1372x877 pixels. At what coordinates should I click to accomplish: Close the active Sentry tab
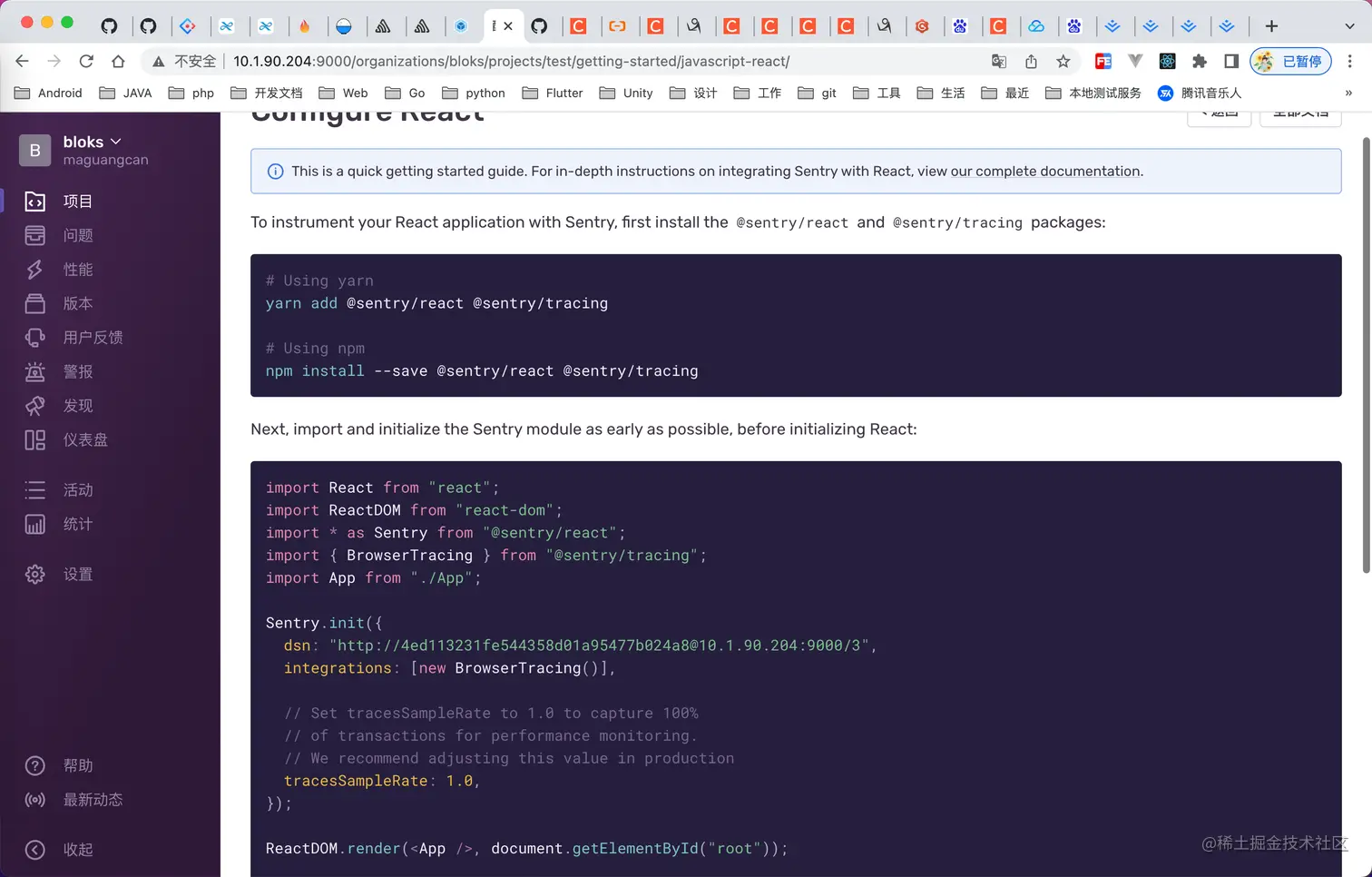coord(508,26)
